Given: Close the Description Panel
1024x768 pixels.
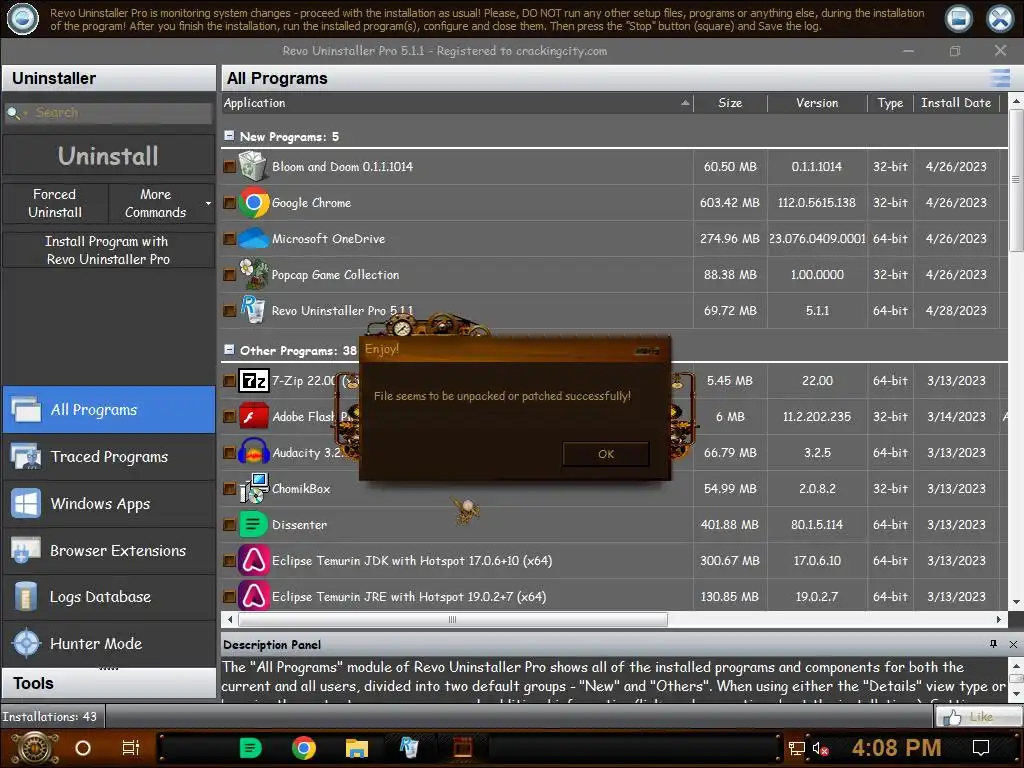Looking at the screenshot, I should pyautogui.click(x=1013, y=644).
